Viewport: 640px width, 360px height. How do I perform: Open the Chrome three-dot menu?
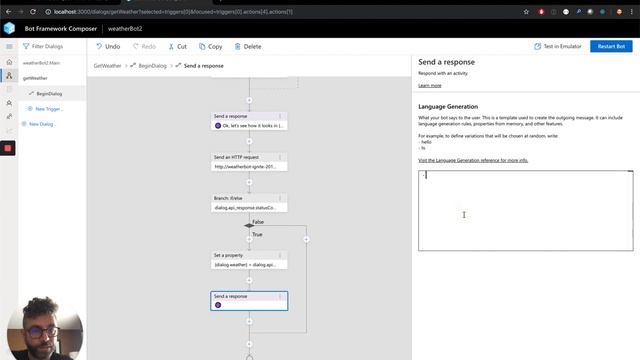[631, 12]
